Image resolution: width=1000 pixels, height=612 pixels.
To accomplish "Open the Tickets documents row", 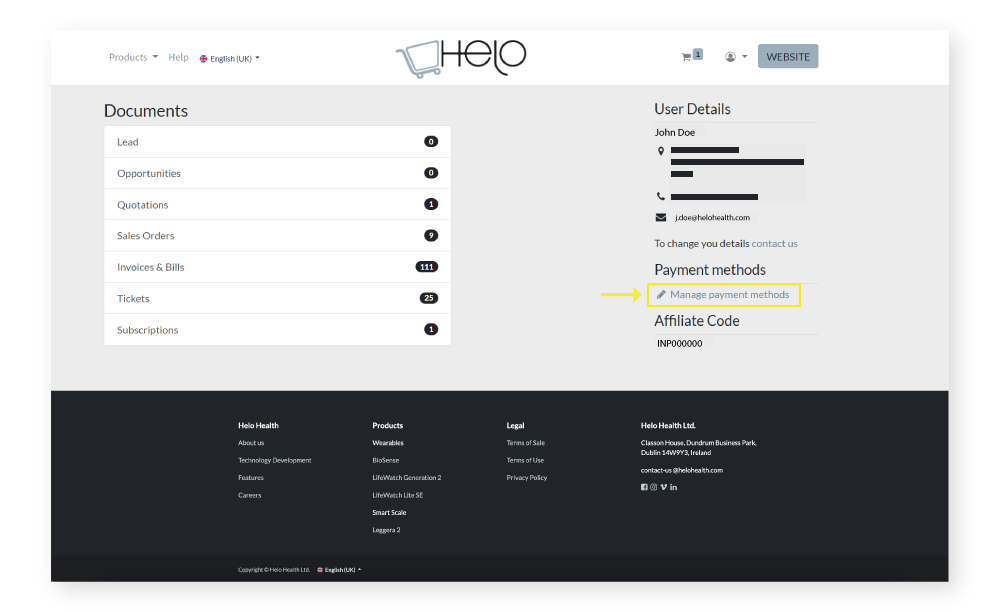I will [134, 298].
